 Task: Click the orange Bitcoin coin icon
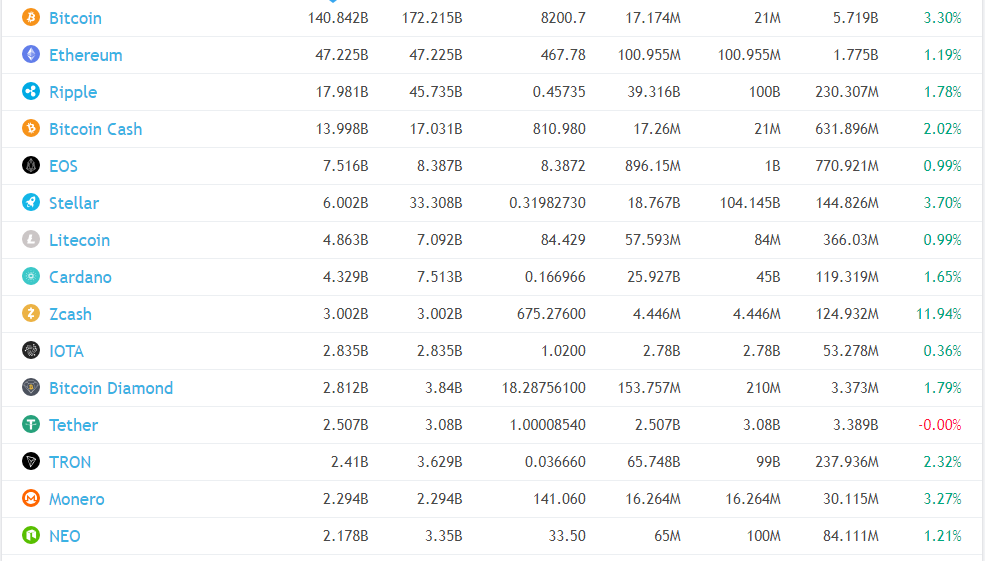click(x=31, y=18)
